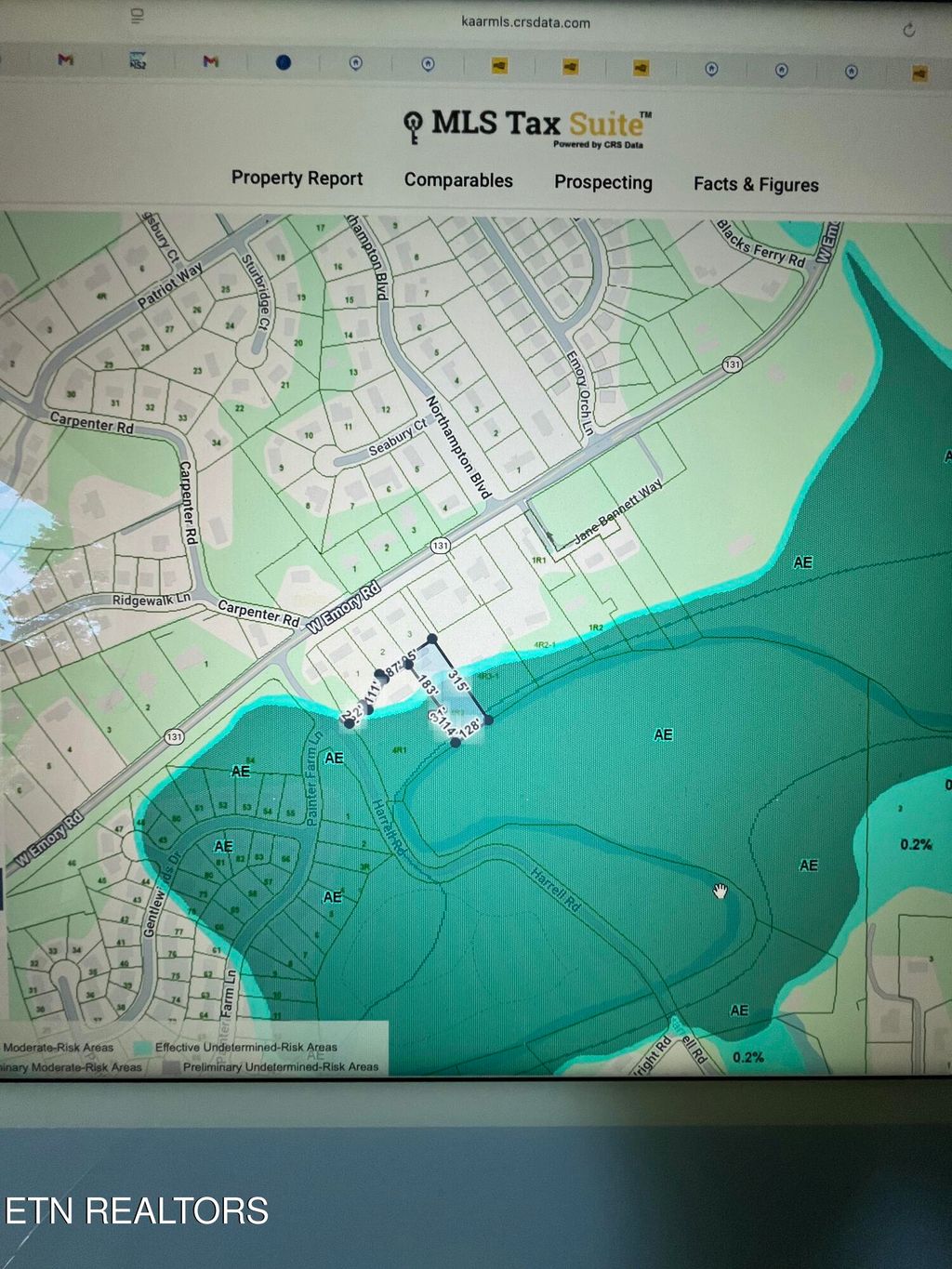Open the Facts & Figures tab

(x=756, y=184)
